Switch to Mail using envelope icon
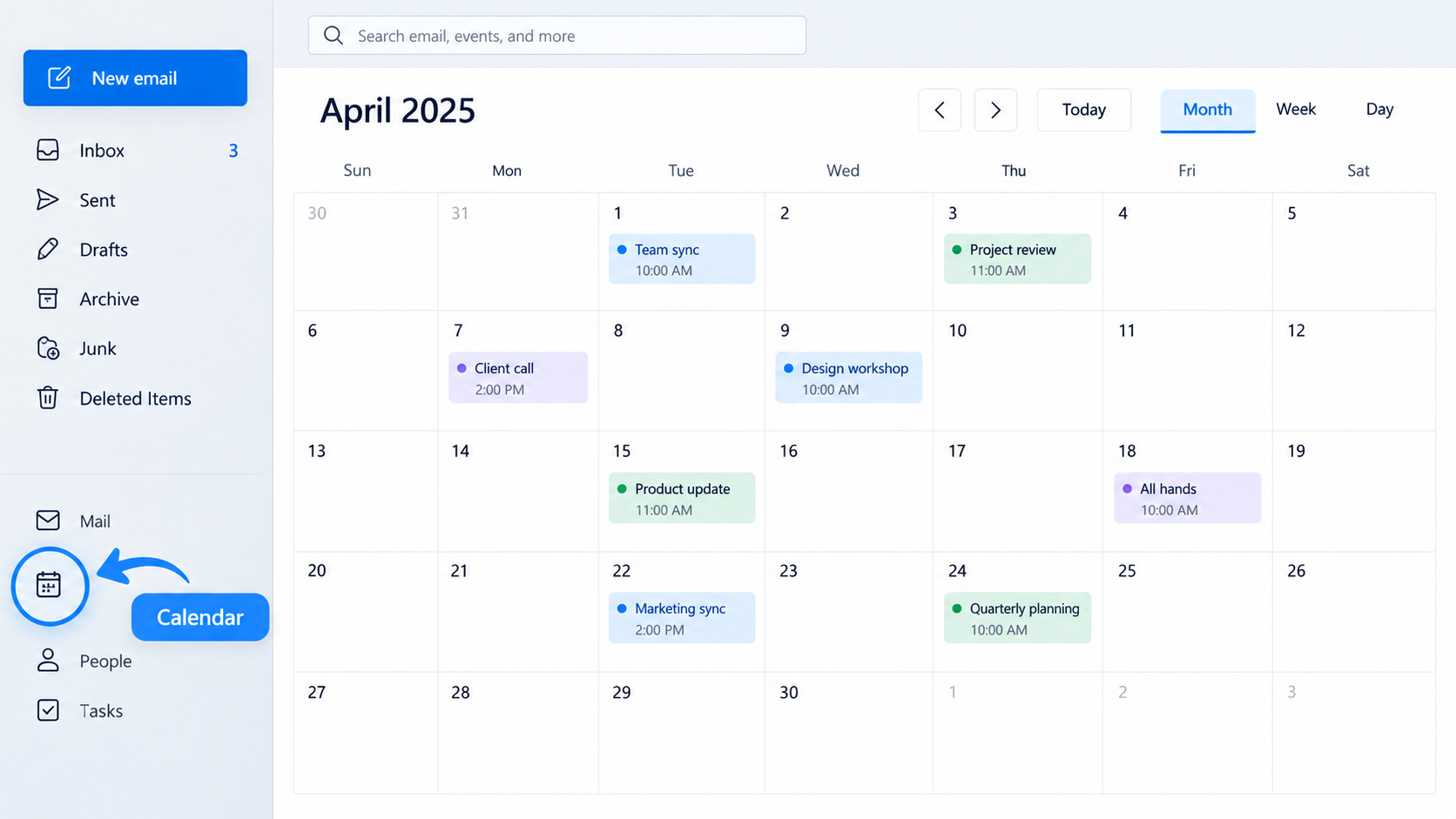 [x=48, y=520]
